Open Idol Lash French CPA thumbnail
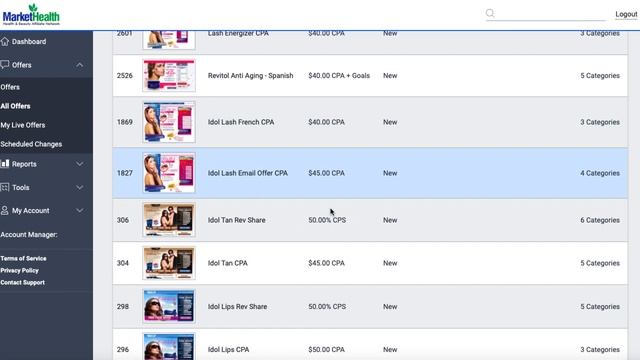This screenshot has width=640, height=360. [169, 122]
